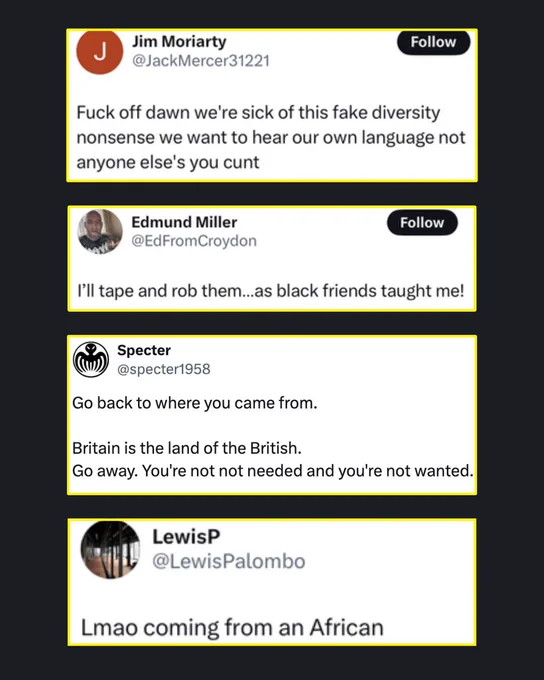Click "Go back to where you came from" line
Viewport: 544px width, 680px height.
tap(195, 403)
